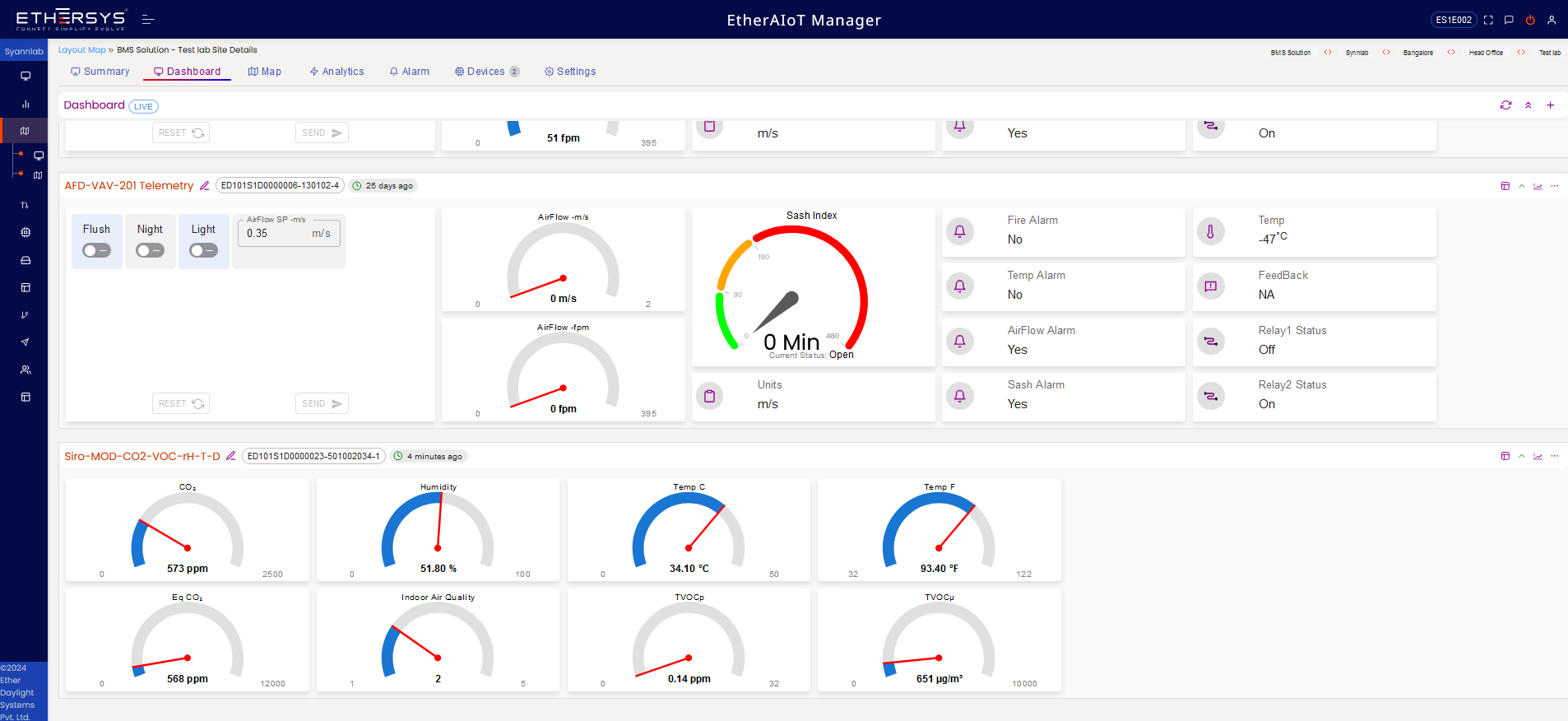Screen dimensions: 1568x721
Task: Open chart view icon for Siro-MOD-CO2 panel
Action: pyautogui.click(x=1538, y=456)
